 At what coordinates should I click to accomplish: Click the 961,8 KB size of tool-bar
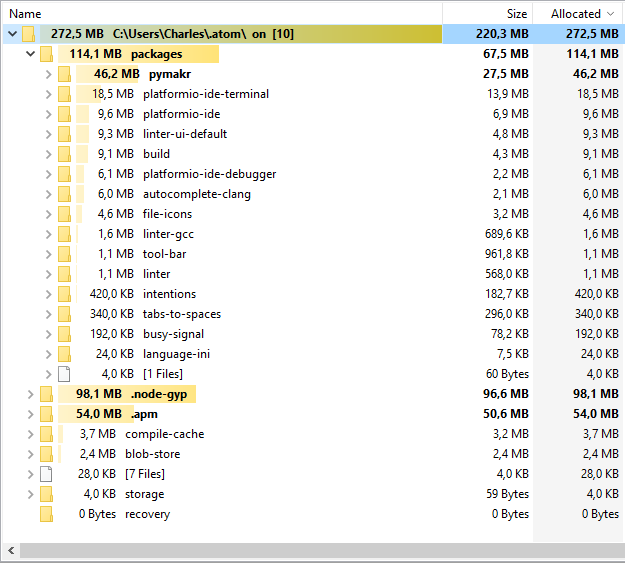(x=507, y=254)
